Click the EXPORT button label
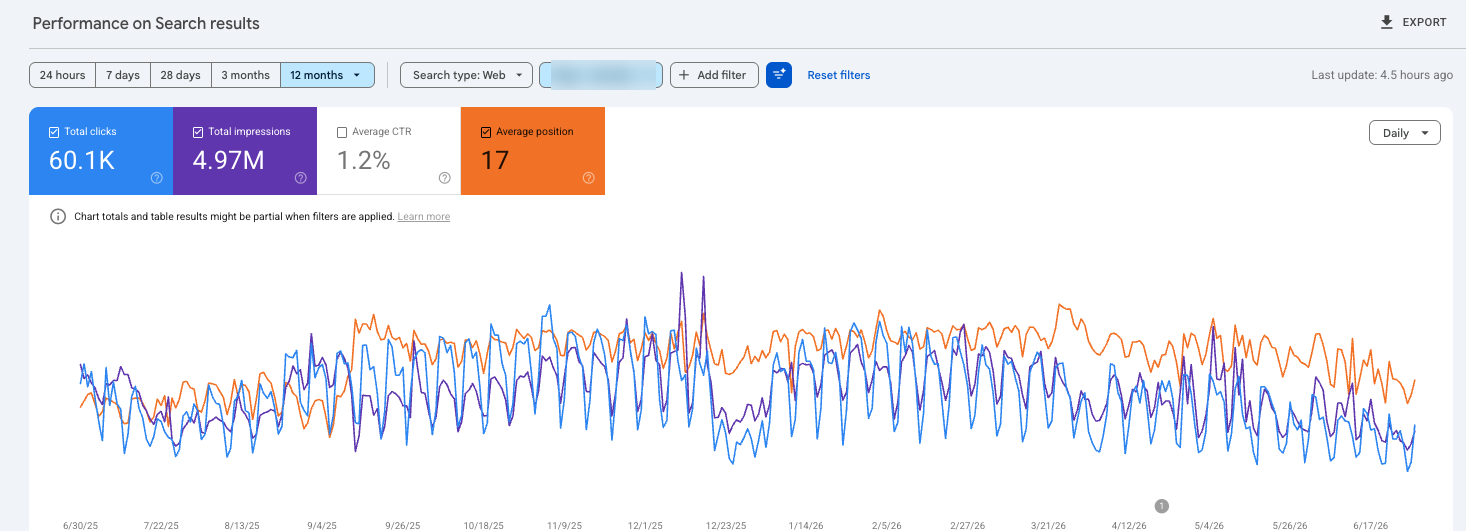1466x531 pixels. [x=1424, y=22]
